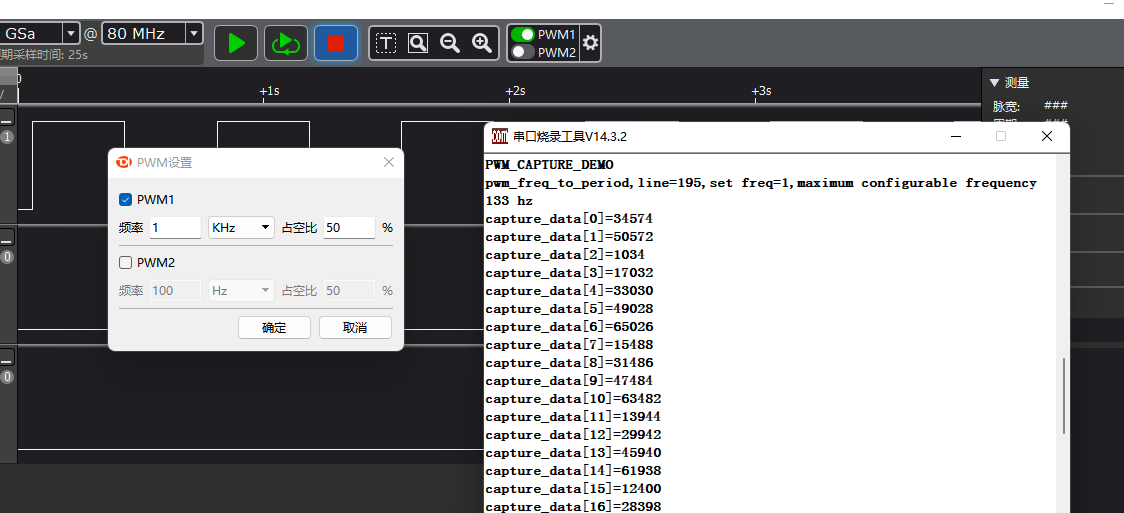Start a single capture with the green play button
Viewport: 1124px width, 513px height.
click(237, 44)
